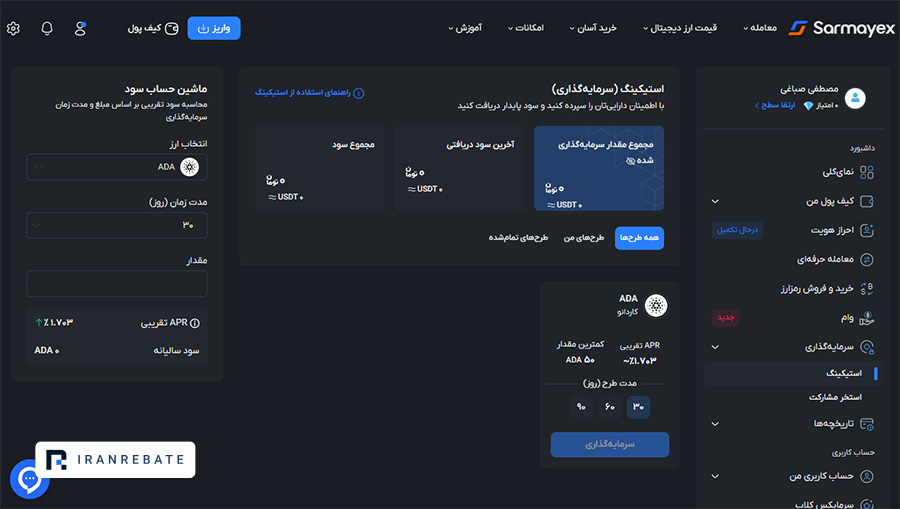Expand the تاریخچه‌ها chevron

point(715,424)
